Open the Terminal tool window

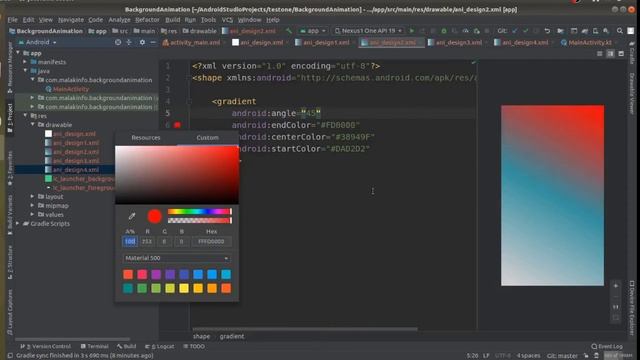[x=94, y=347]
